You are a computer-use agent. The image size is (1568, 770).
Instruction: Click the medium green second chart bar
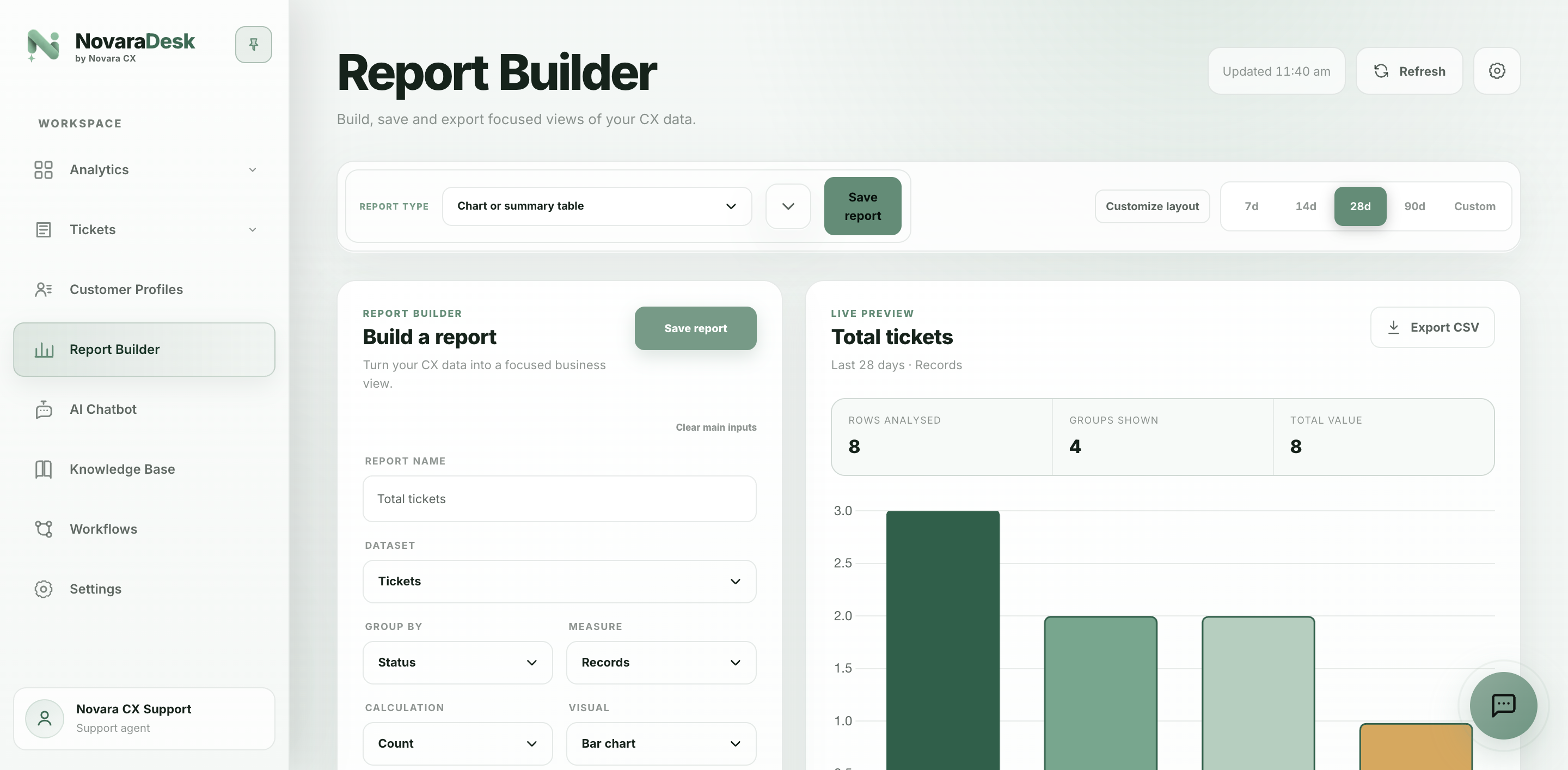click(1100, 693)
